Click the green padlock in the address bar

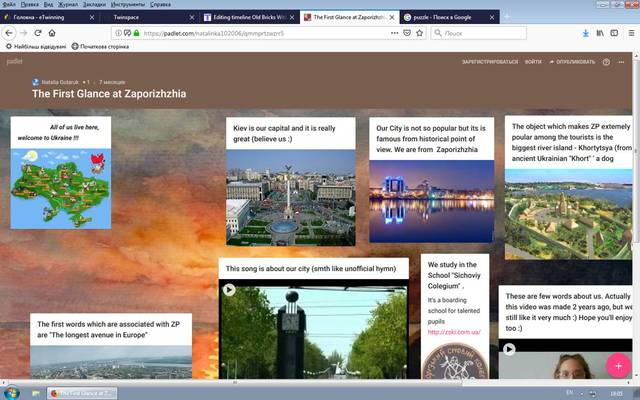click(x=136, y=33)
